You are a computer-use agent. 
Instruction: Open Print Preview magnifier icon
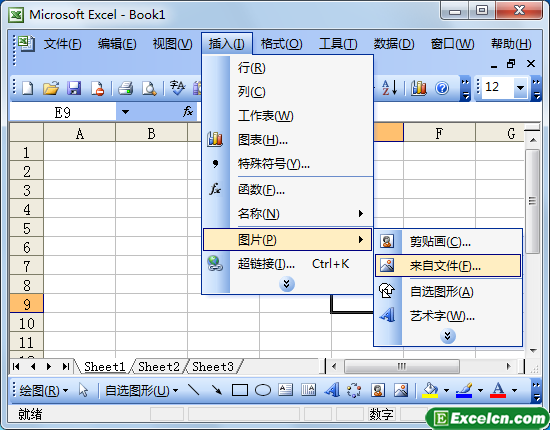click(x=149, y=88)
